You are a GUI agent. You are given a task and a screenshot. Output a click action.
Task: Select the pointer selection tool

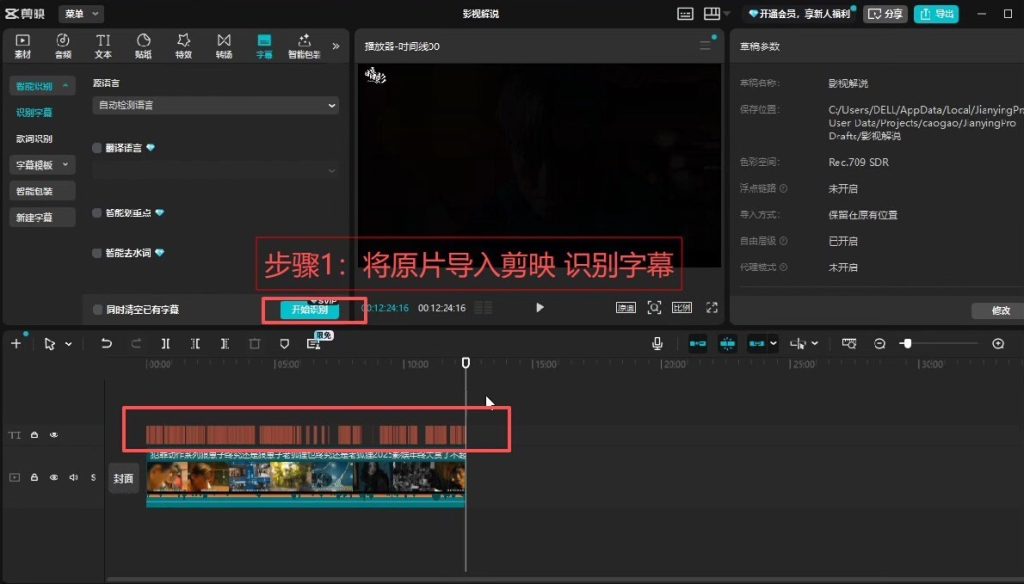(x=50, y=344)
